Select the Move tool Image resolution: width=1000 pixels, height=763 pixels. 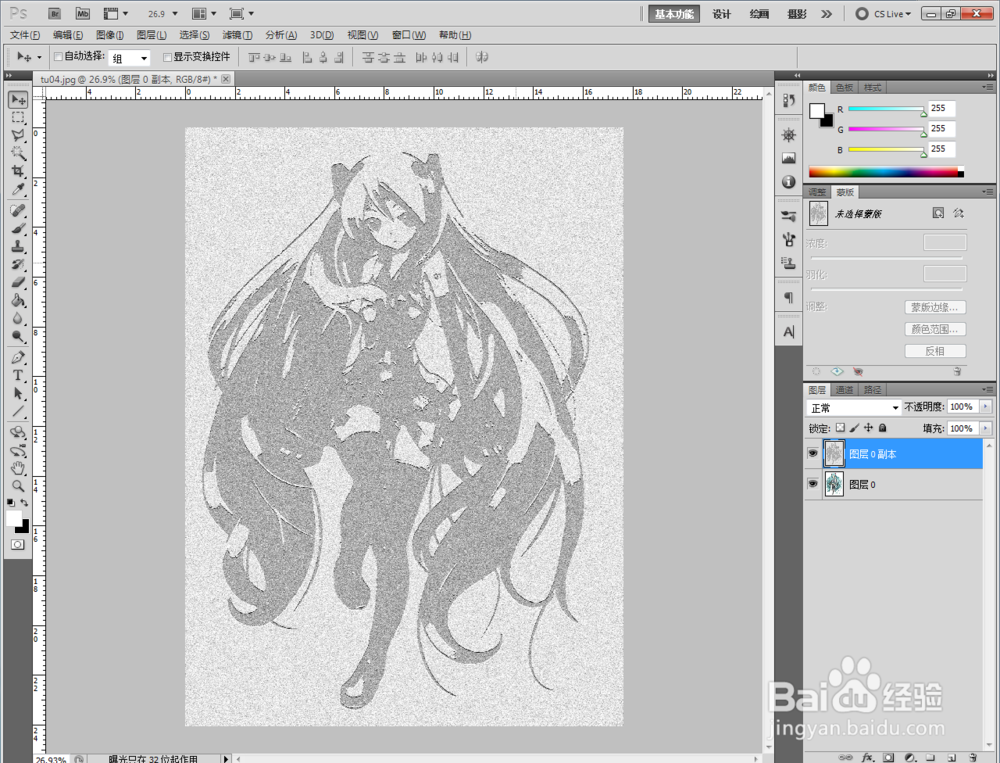(18, 100)
